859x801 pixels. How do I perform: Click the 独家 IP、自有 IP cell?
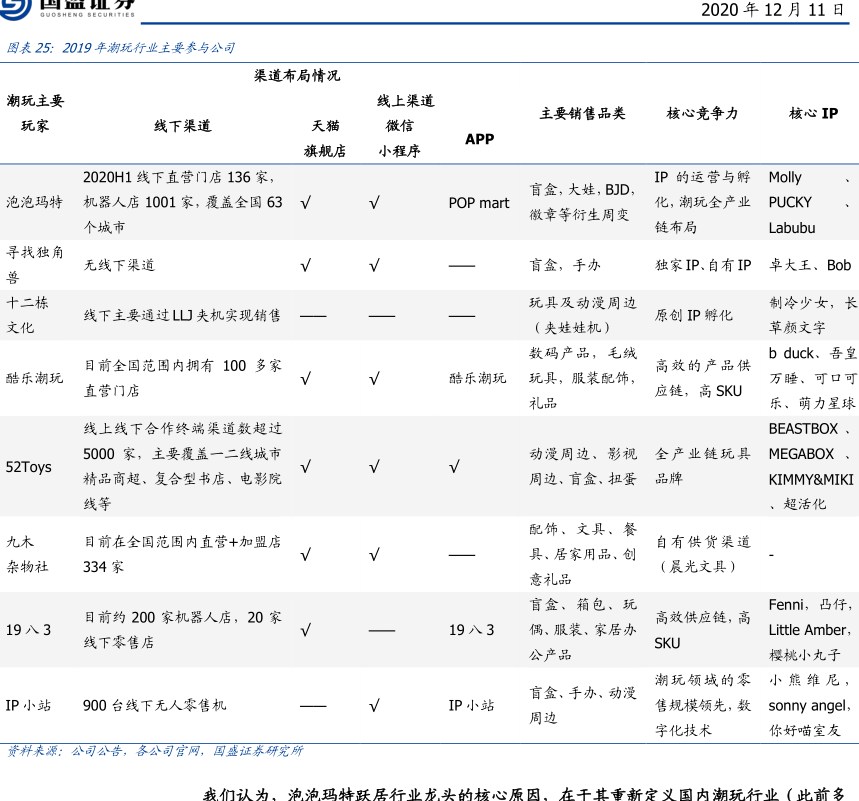(x=703, y=265)
